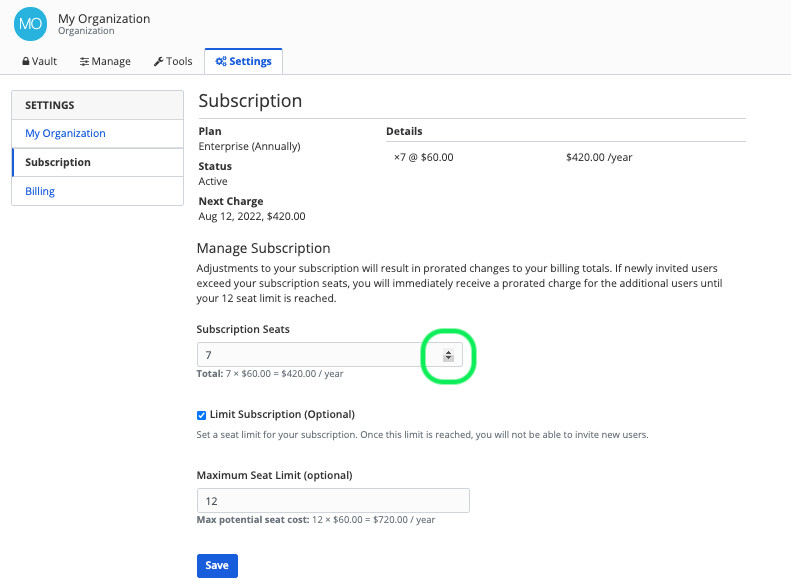
Task: Open the Vault tab
Action: (40, 62)
